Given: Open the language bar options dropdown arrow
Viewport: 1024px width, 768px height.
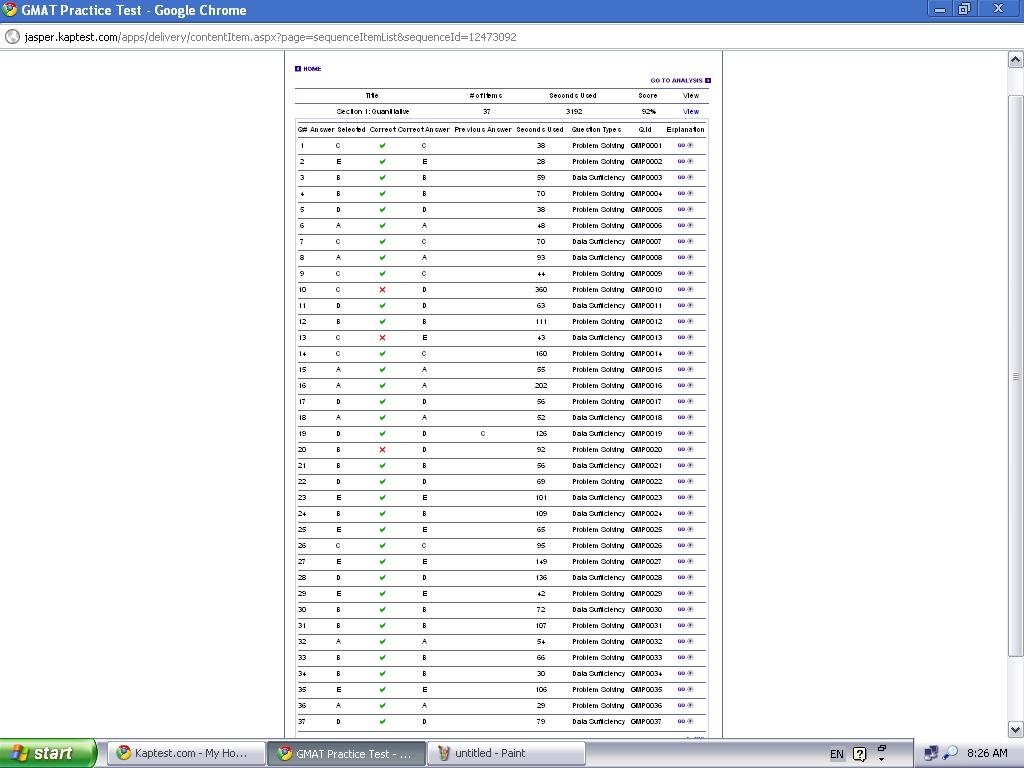Looking at the screenshot, I should point(881,759).
